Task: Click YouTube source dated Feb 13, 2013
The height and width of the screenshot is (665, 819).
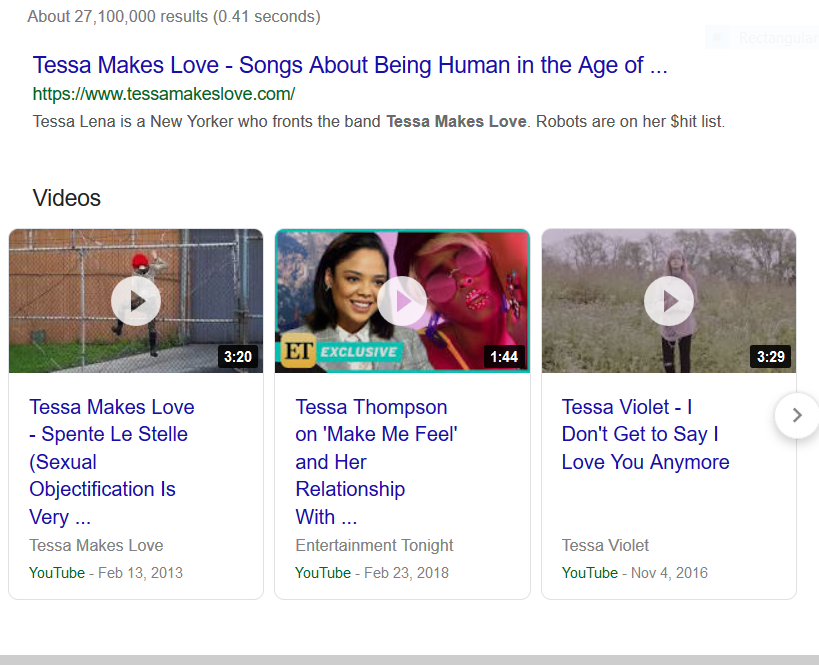Action: [x=56, y=573]
